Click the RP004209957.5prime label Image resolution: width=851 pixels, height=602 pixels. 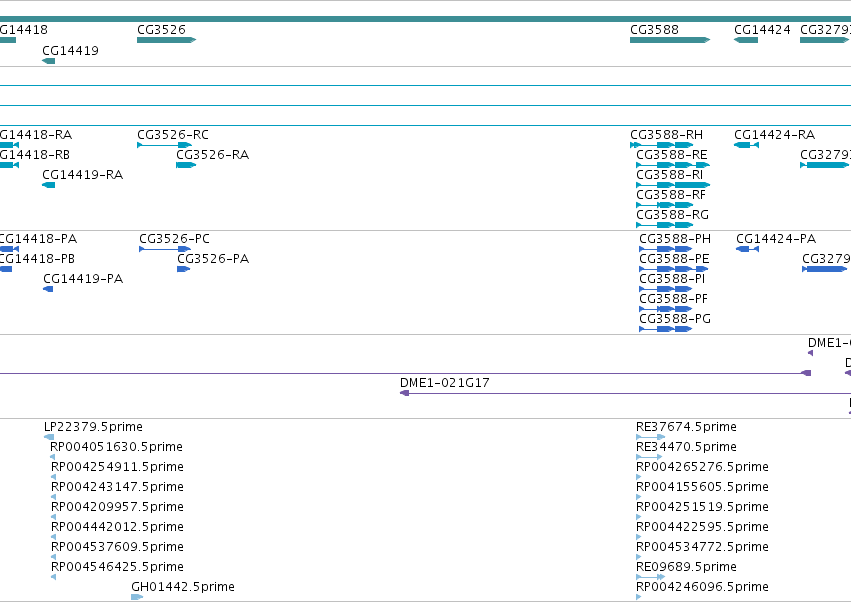[x=117, y=507]
